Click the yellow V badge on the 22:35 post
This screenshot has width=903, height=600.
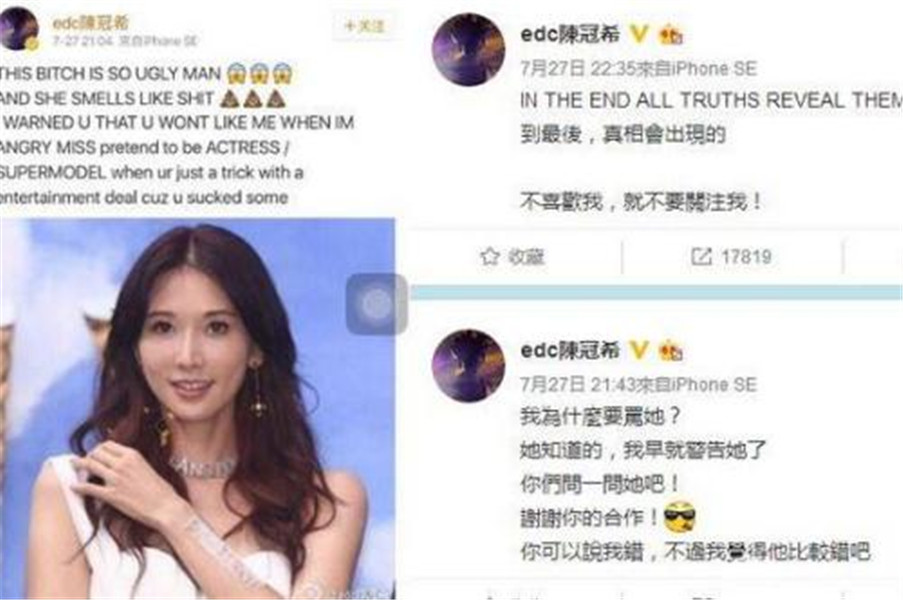tap(638, 35)
